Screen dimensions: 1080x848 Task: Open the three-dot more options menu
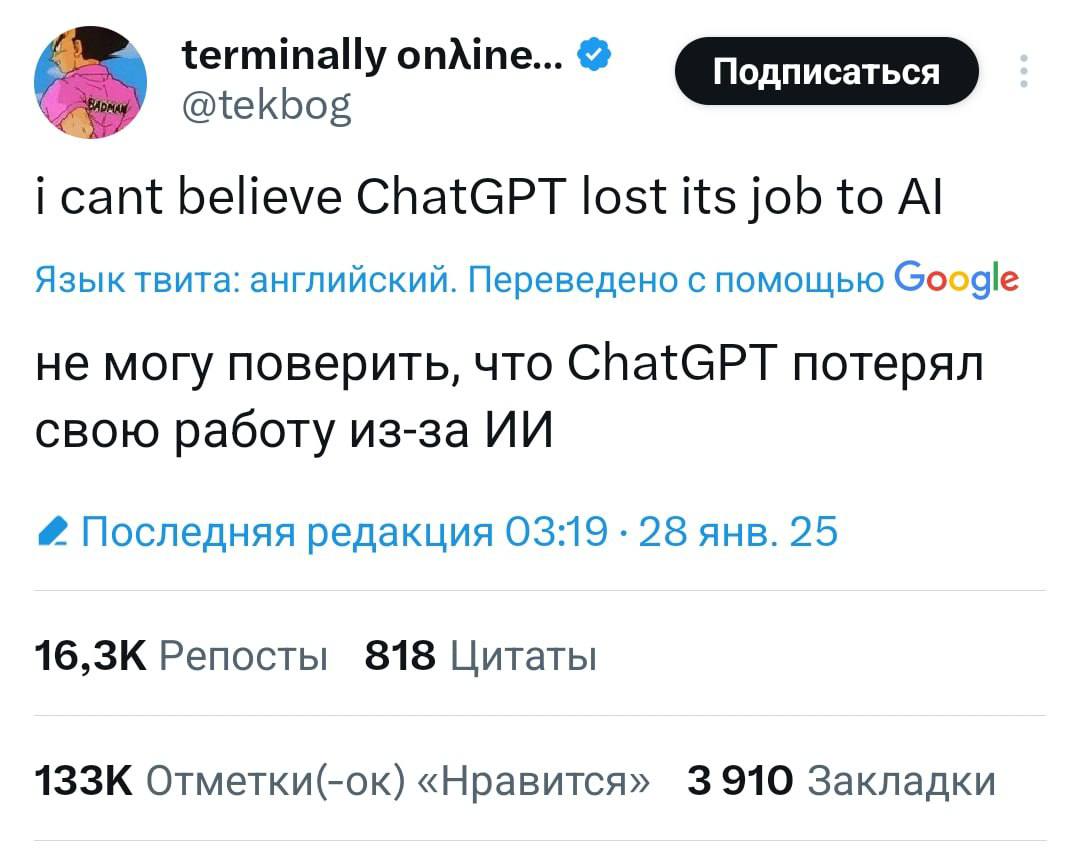click(1023, 72)
